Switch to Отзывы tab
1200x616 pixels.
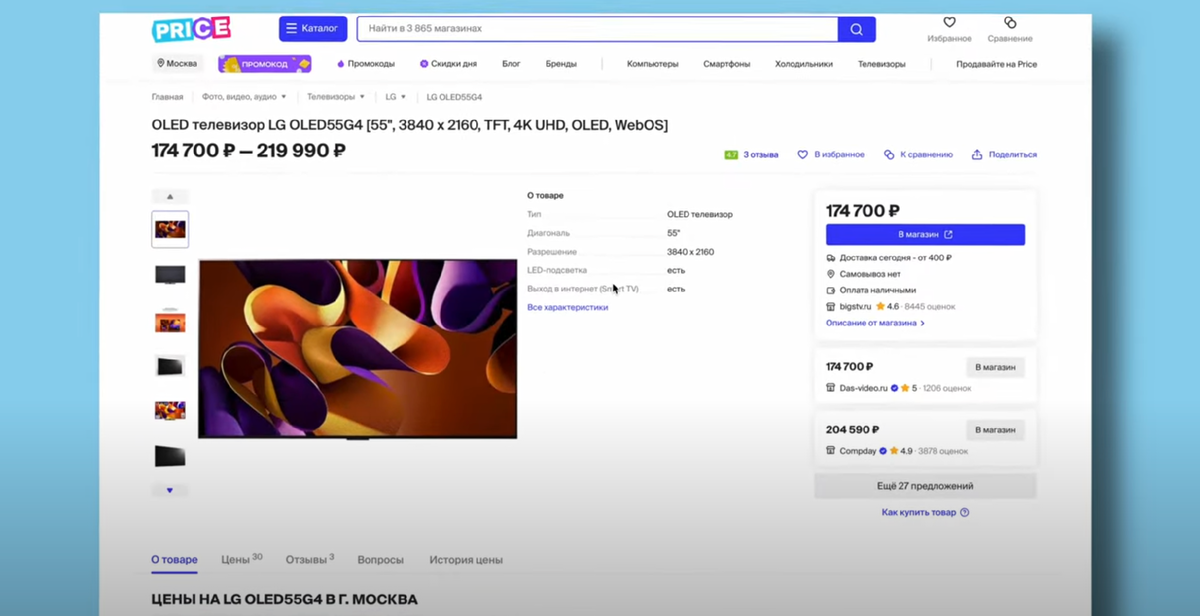(x=309, y=560)
